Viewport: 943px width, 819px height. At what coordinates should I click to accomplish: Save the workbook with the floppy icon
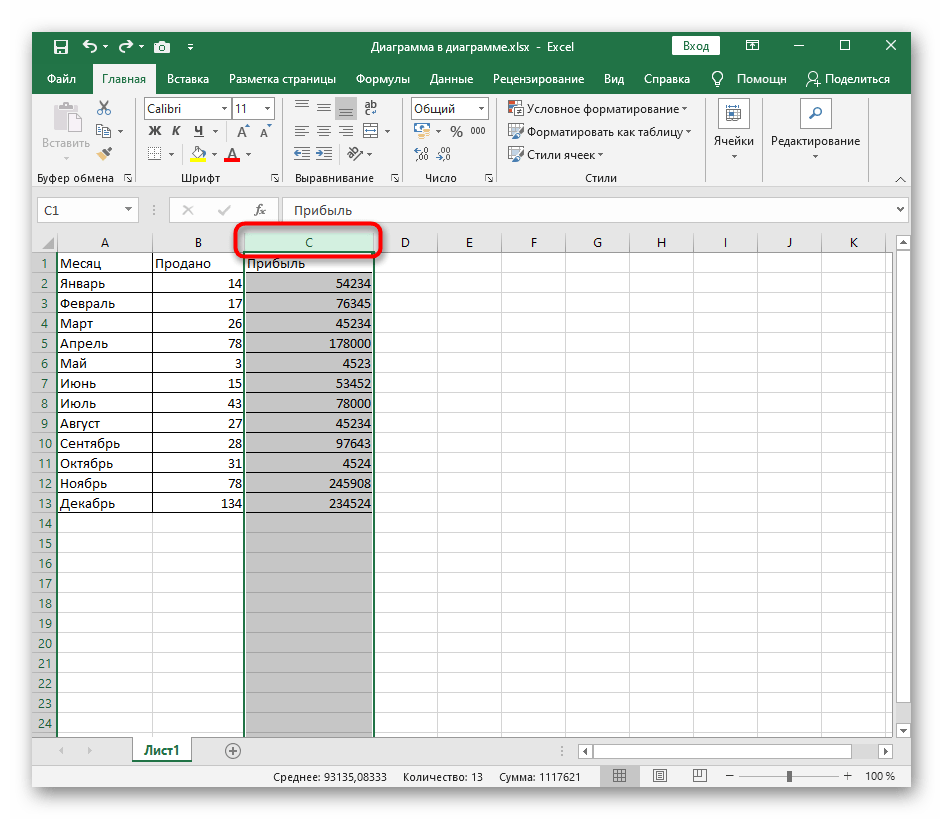tap(61, 47)
